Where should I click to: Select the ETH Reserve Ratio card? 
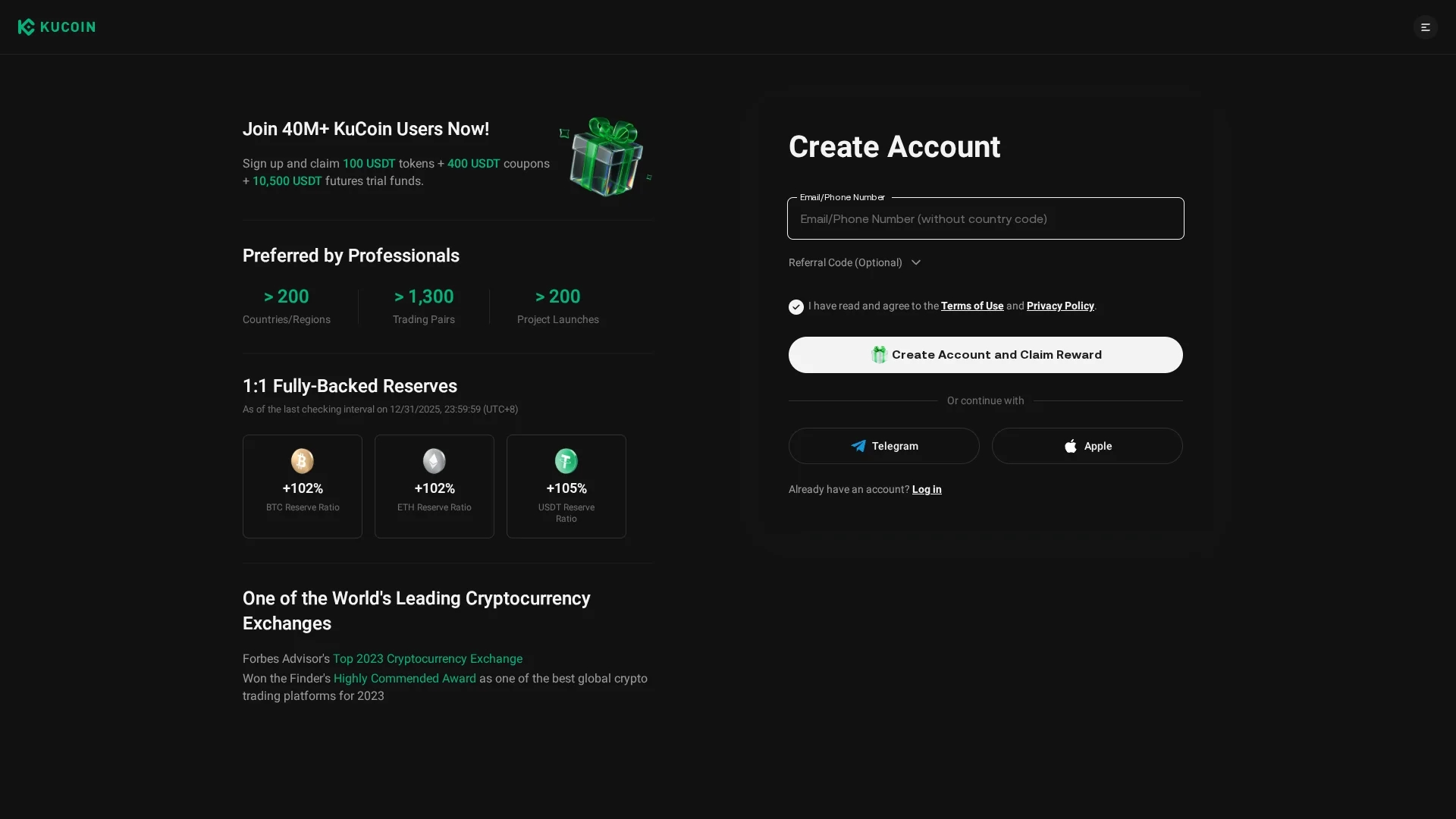click(x=435, y=486)
